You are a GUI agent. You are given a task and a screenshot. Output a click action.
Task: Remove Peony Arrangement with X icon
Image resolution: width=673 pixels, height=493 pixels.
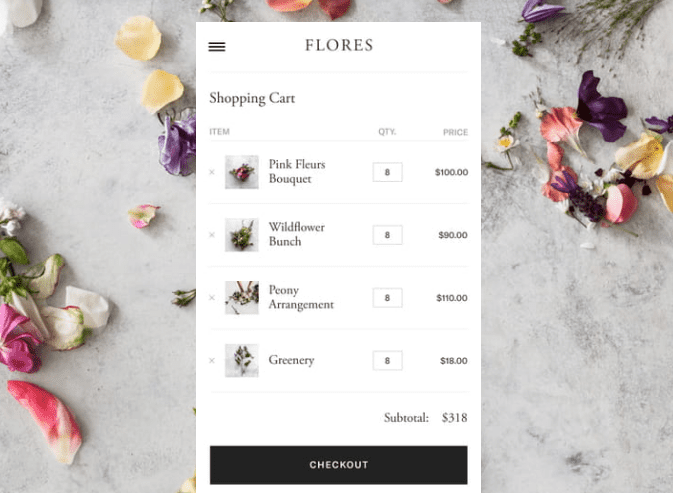tap(212, 297)
